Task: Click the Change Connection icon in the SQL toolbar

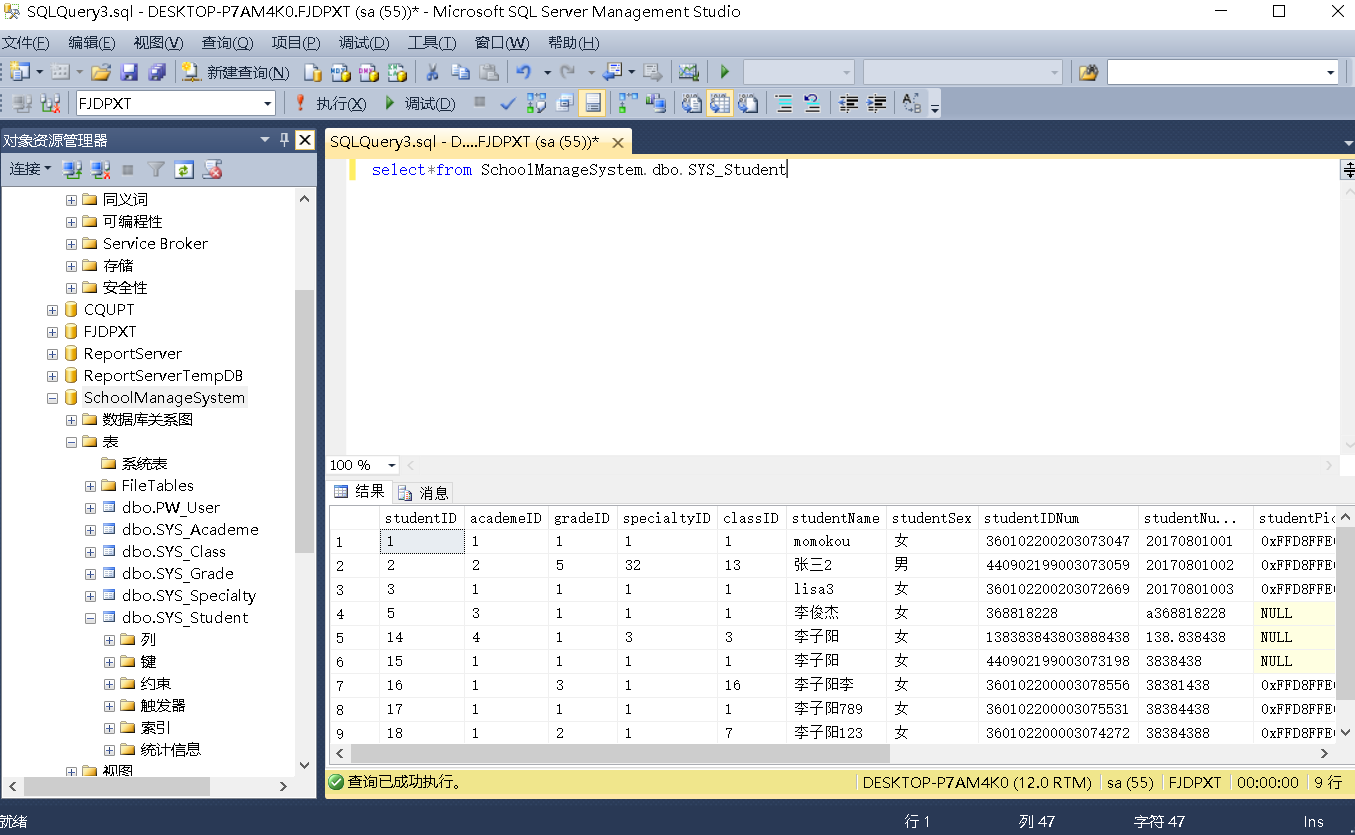Action: [50, 103]
